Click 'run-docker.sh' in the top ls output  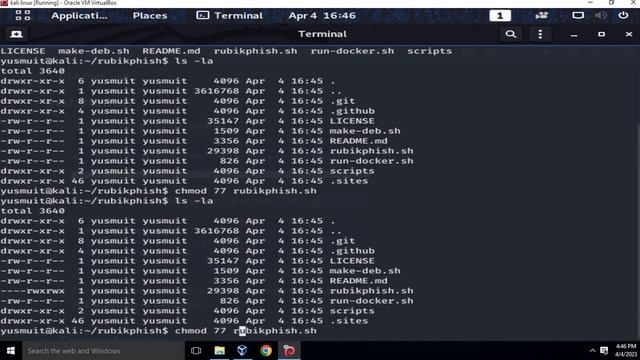click(352, 51)
